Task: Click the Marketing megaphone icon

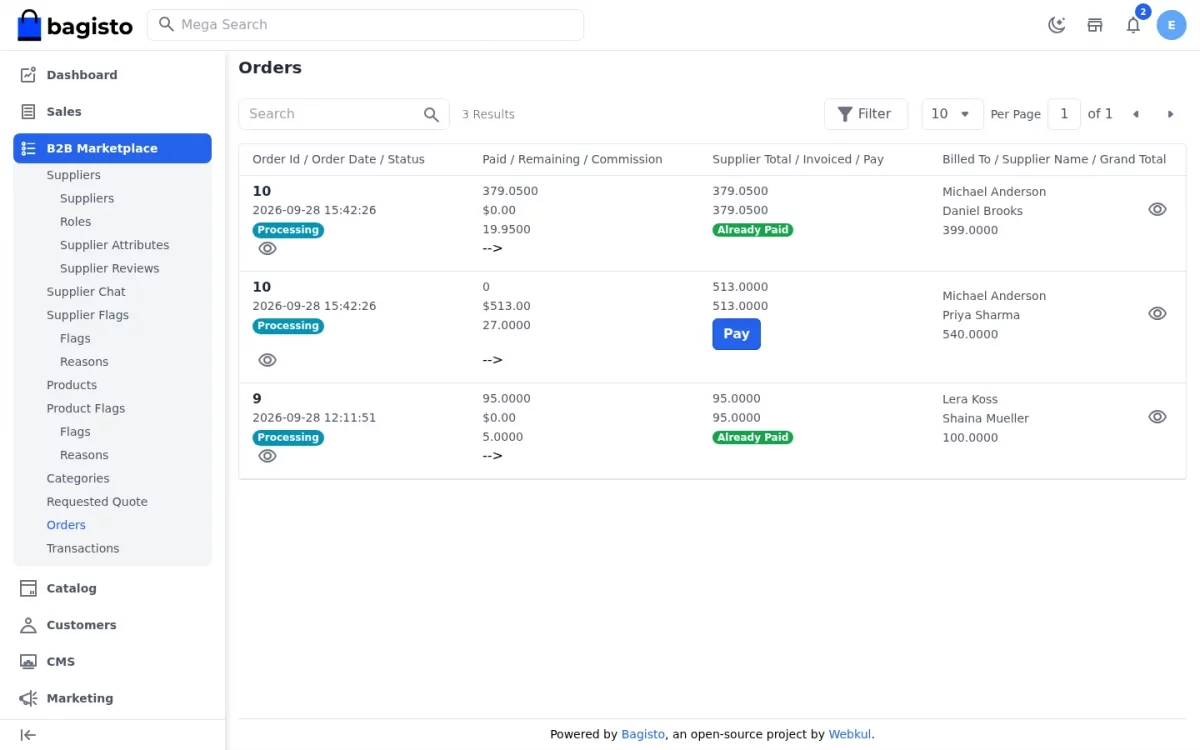Action: click(28, 698)
